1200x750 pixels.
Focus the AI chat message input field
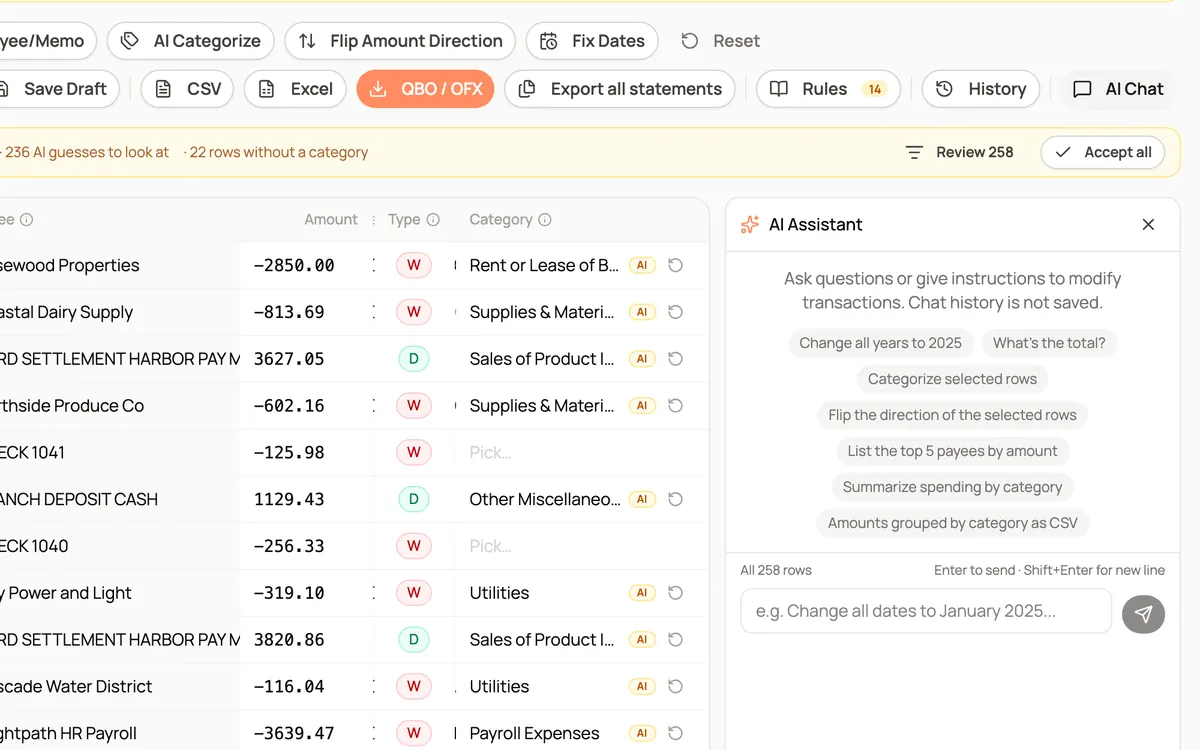(x=926, y=611)
